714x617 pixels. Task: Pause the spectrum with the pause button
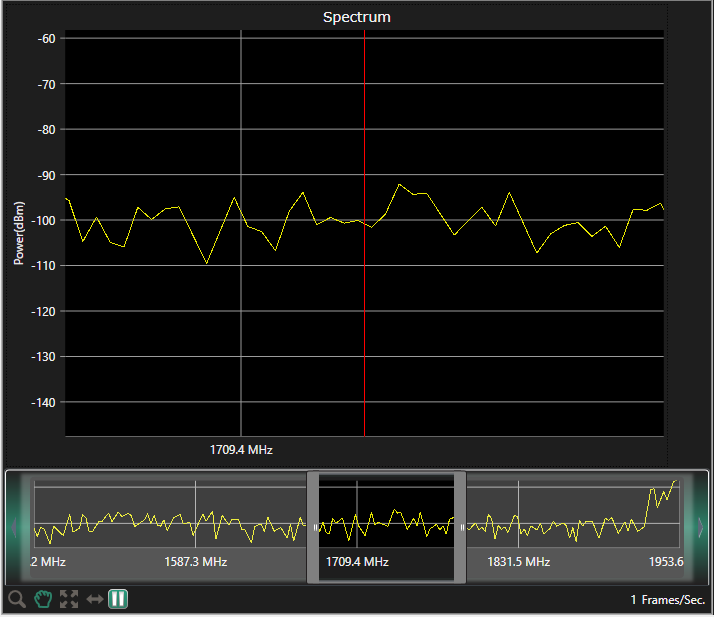coord(118,600)
